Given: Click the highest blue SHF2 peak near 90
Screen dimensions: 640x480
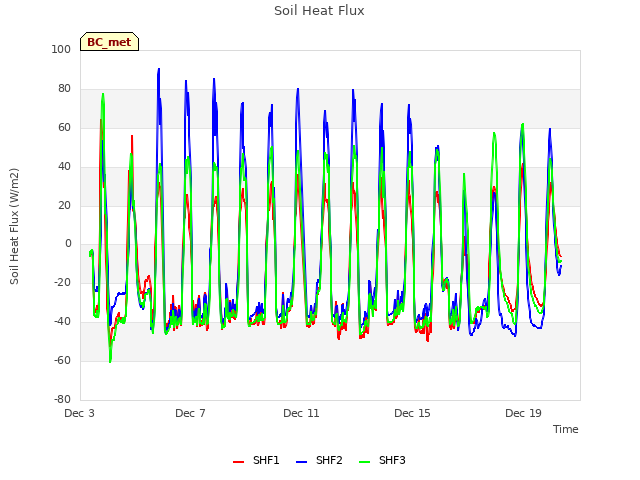Looking at the screenshot, I should (159, 69).
